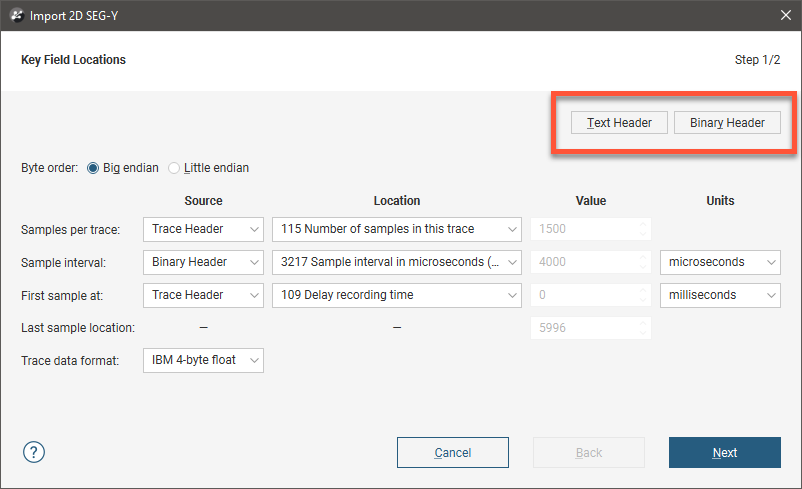Close the Import 2D SEG-Y dialog

coord(785,15)
